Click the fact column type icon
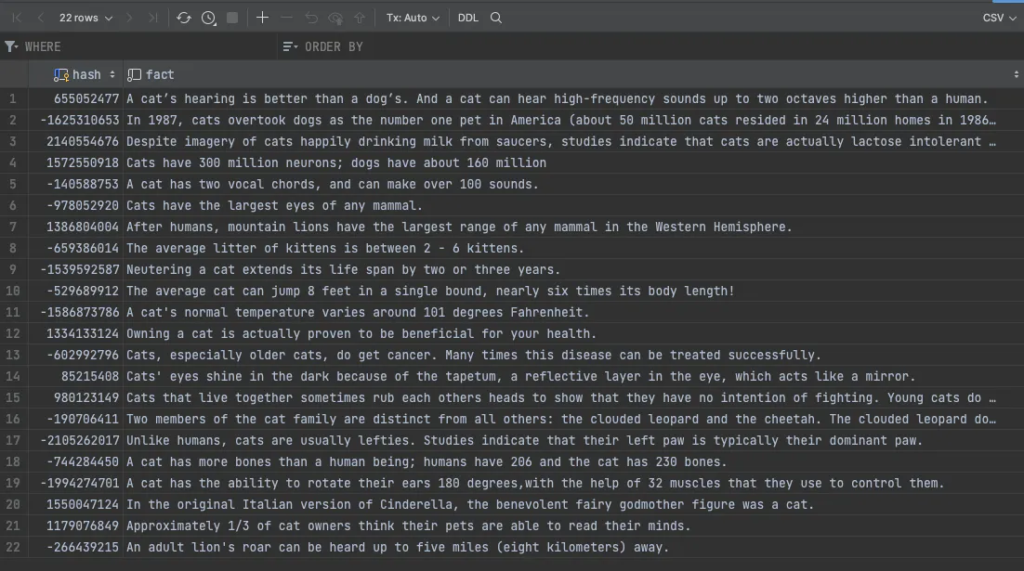The height and width of the screenshot is (571, 1024). point(134,75)
